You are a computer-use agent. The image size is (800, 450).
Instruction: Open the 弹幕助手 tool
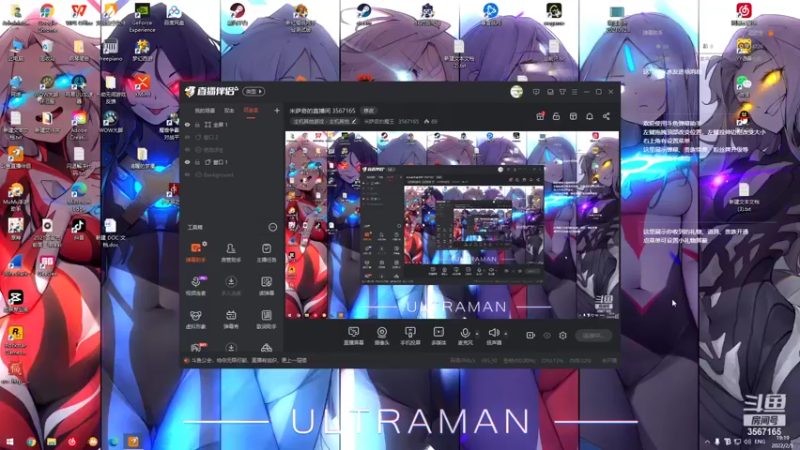point(195,253)
